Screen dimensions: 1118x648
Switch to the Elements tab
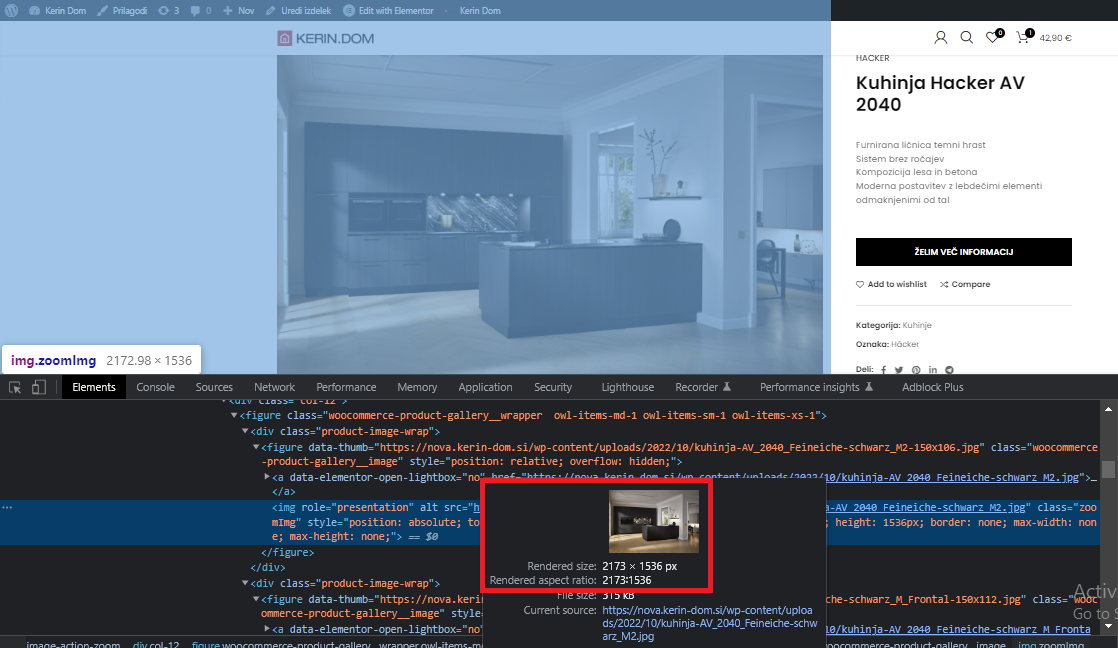point(93,387)
